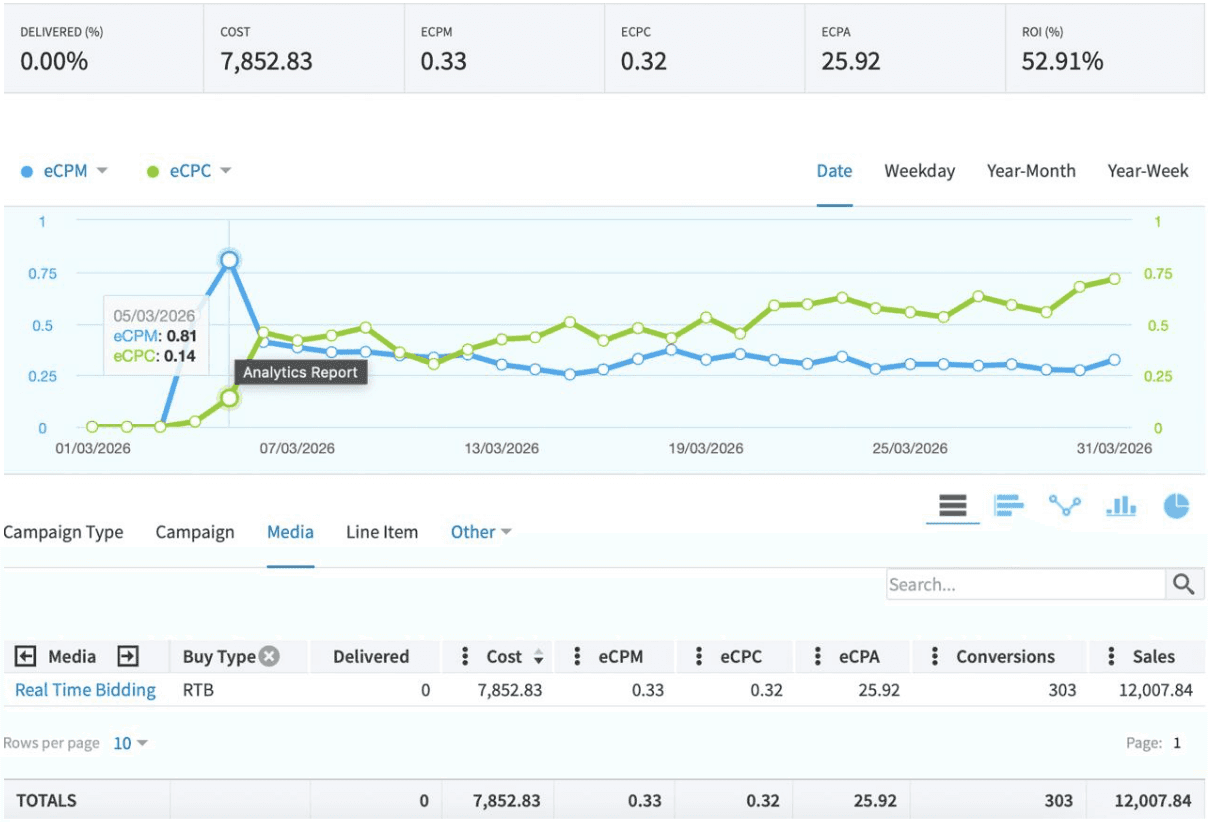Image resolution: width=1208 pixels, height=822 pixels.
Task: Open the Media tab
Action: tap(290, 532)
